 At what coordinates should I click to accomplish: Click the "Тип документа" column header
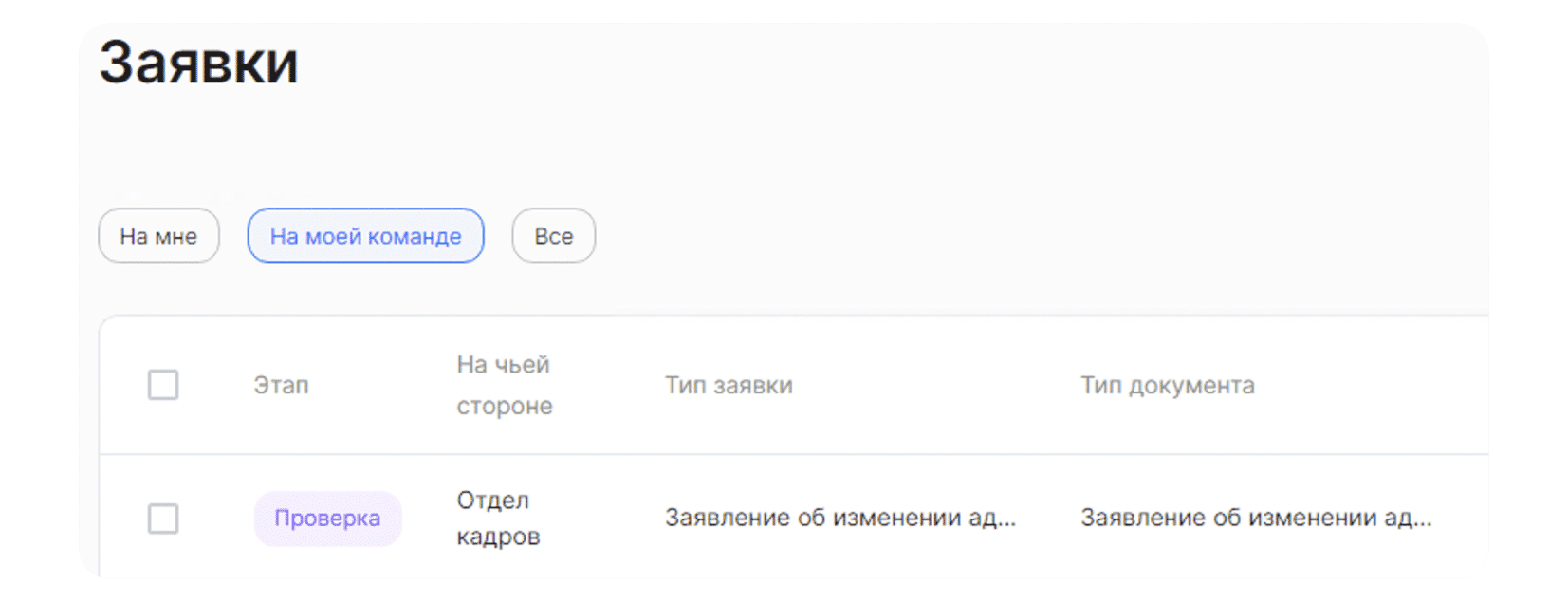[1167, 385]
